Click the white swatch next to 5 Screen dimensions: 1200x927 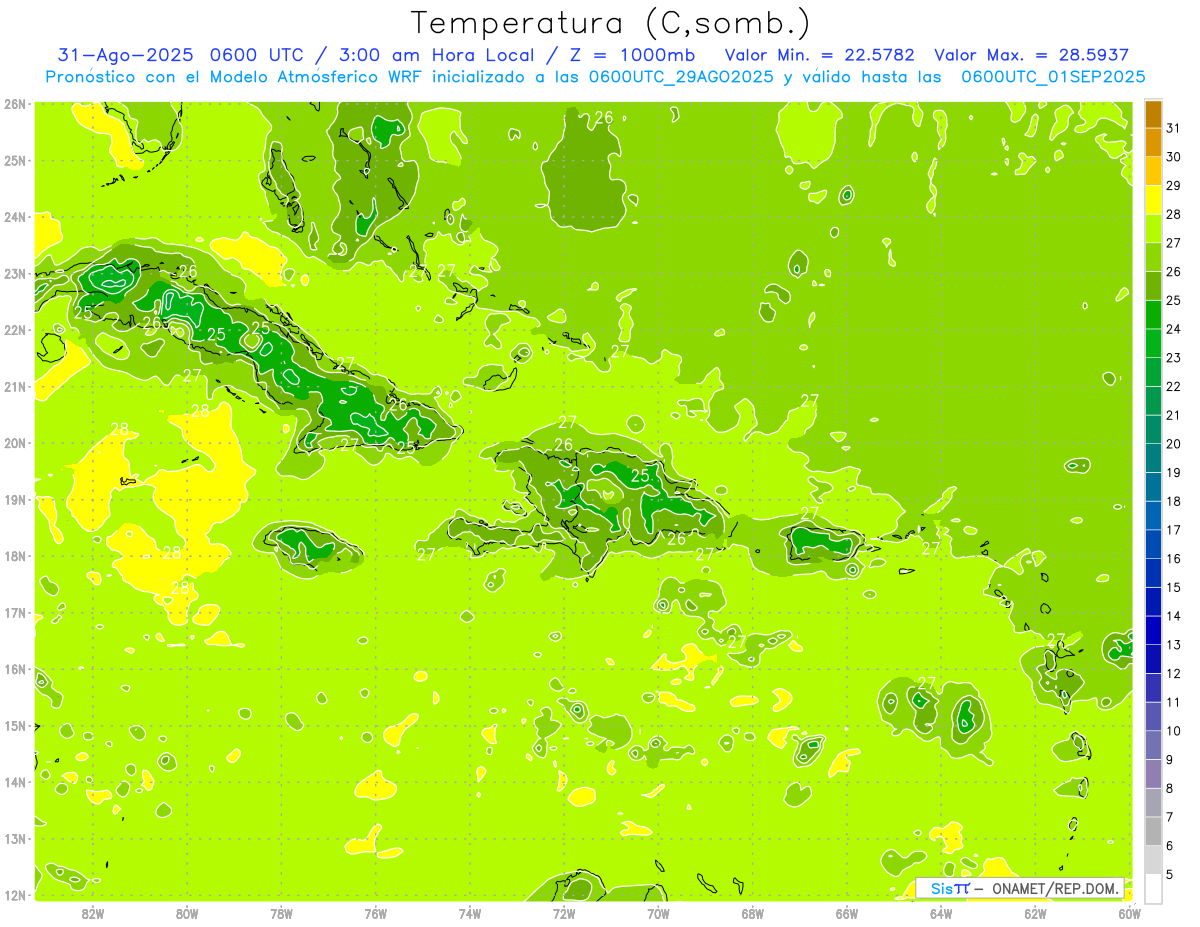pyautogui.click(x=1153, y=888)
